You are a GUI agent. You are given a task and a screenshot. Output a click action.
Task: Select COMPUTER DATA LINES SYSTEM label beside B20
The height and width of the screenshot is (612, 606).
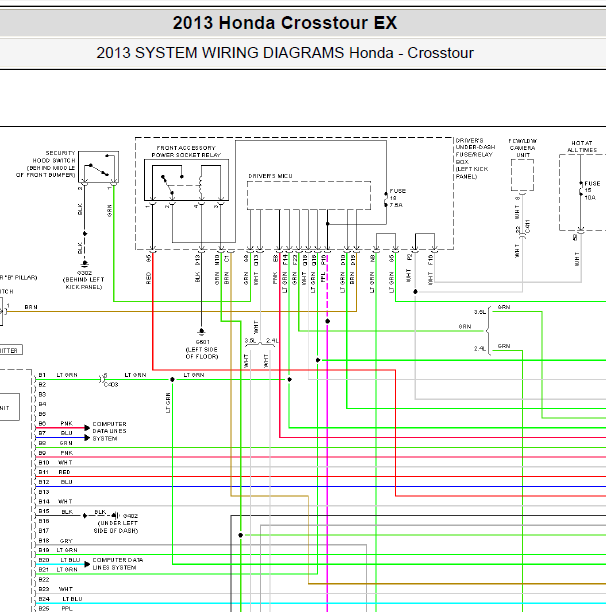(117, 564)
